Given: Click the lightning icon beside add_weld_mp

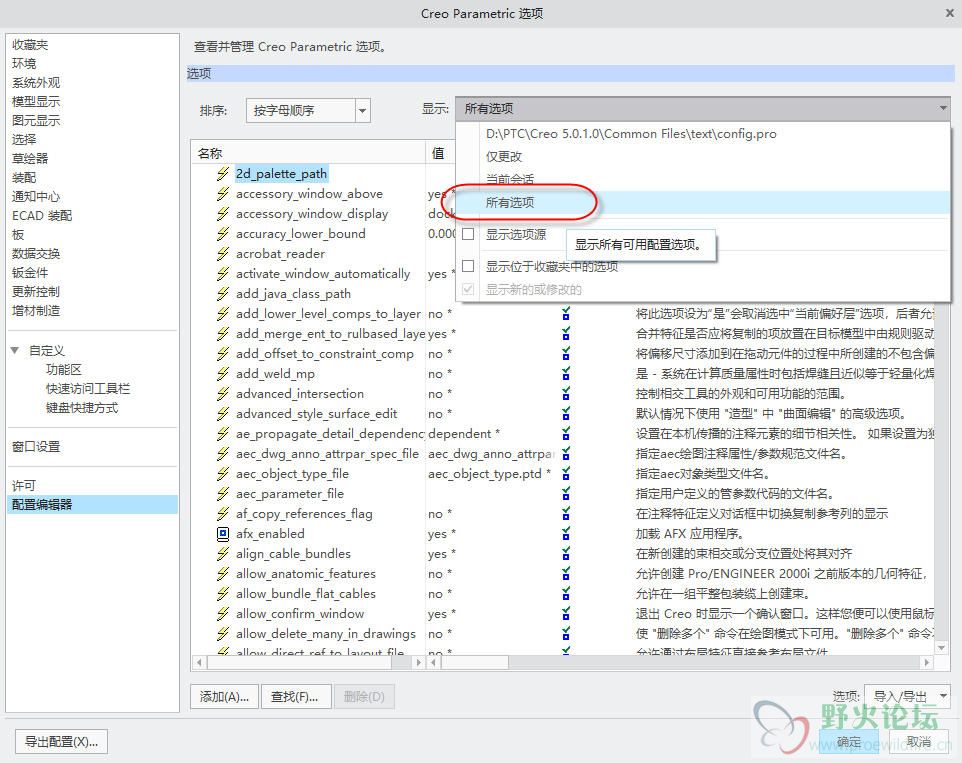Looking at the screenshot, I should pyautogui.click(x=223, y=374).
